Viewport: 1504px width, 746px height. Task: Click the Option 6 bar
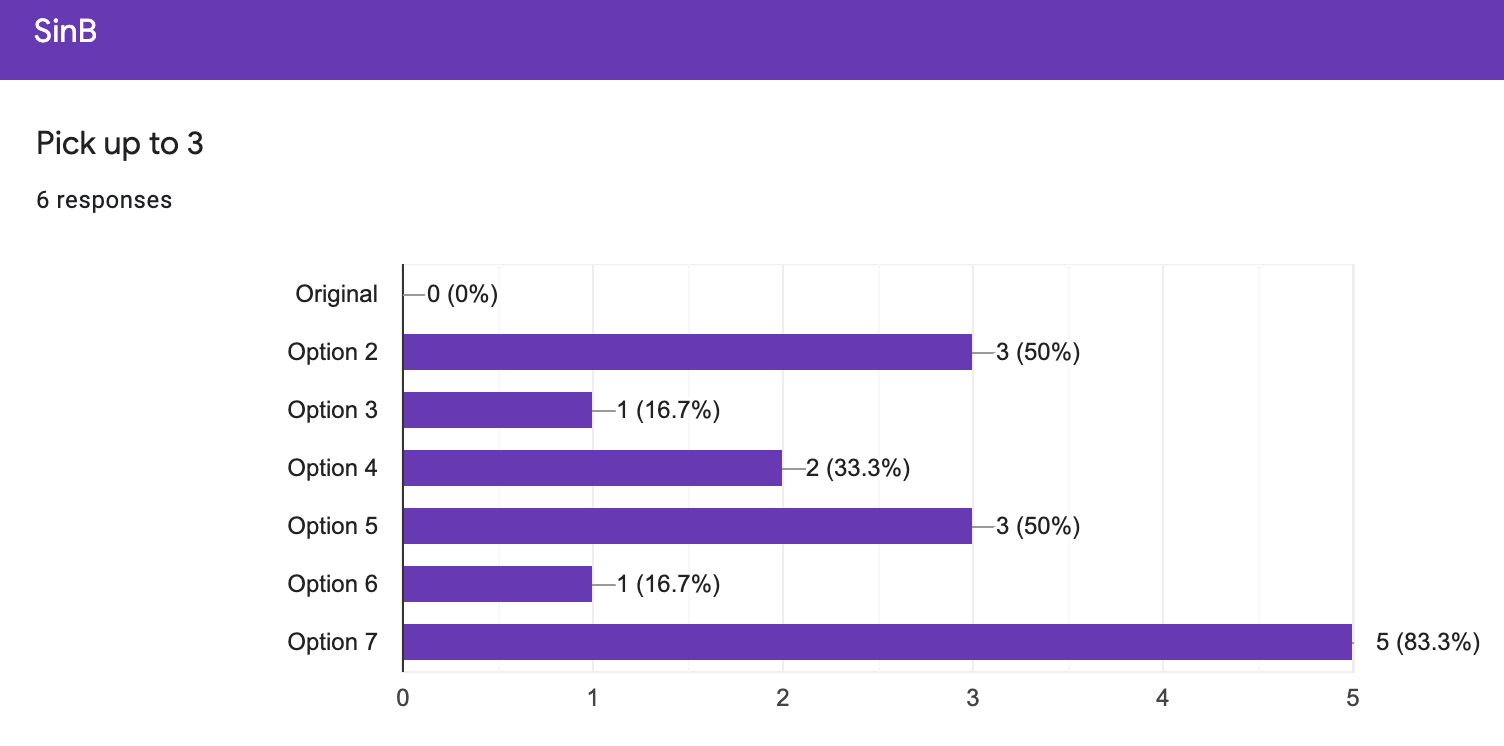pos(497,584)
